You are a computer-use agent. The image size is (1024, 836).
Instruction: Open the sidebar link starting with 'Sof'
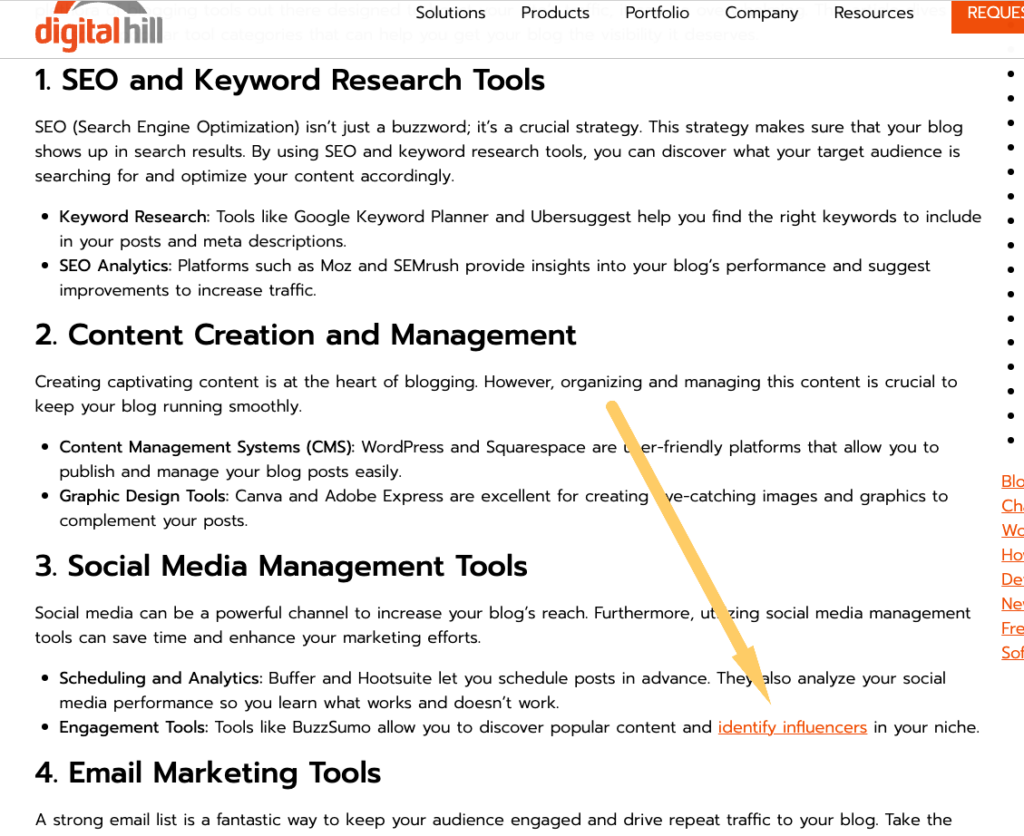(x=1012, y=653)
